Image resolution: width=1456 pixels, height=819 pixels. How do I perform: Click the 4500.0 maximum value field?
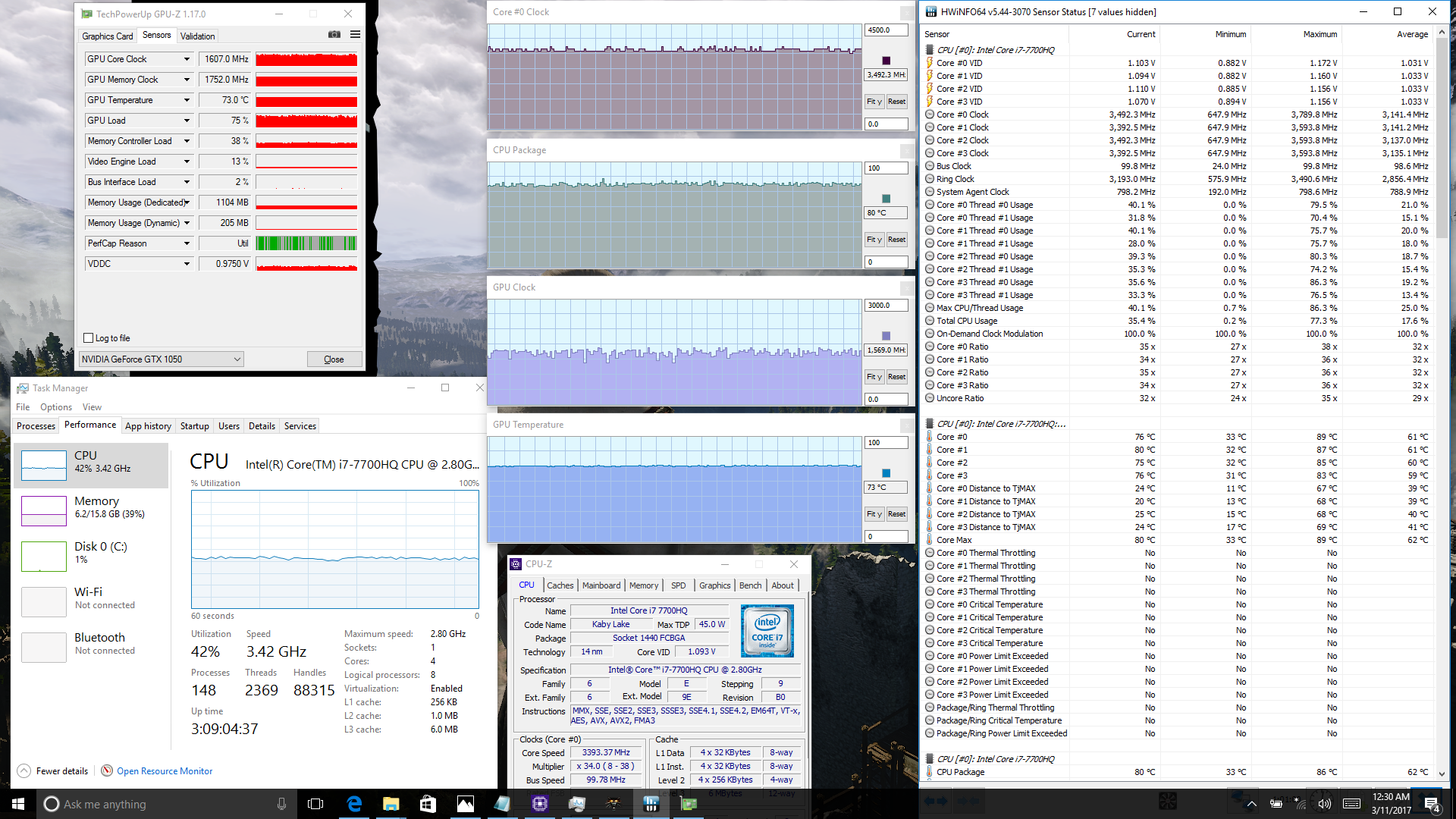coord(885,30)
